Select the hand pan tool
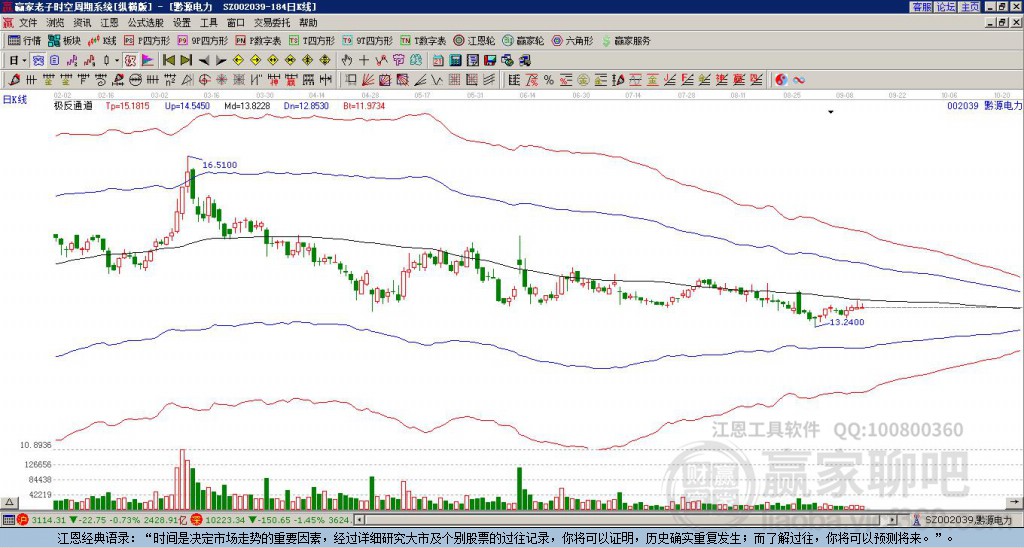This screenshot has height=548, width=1024. tap(346, 61)
